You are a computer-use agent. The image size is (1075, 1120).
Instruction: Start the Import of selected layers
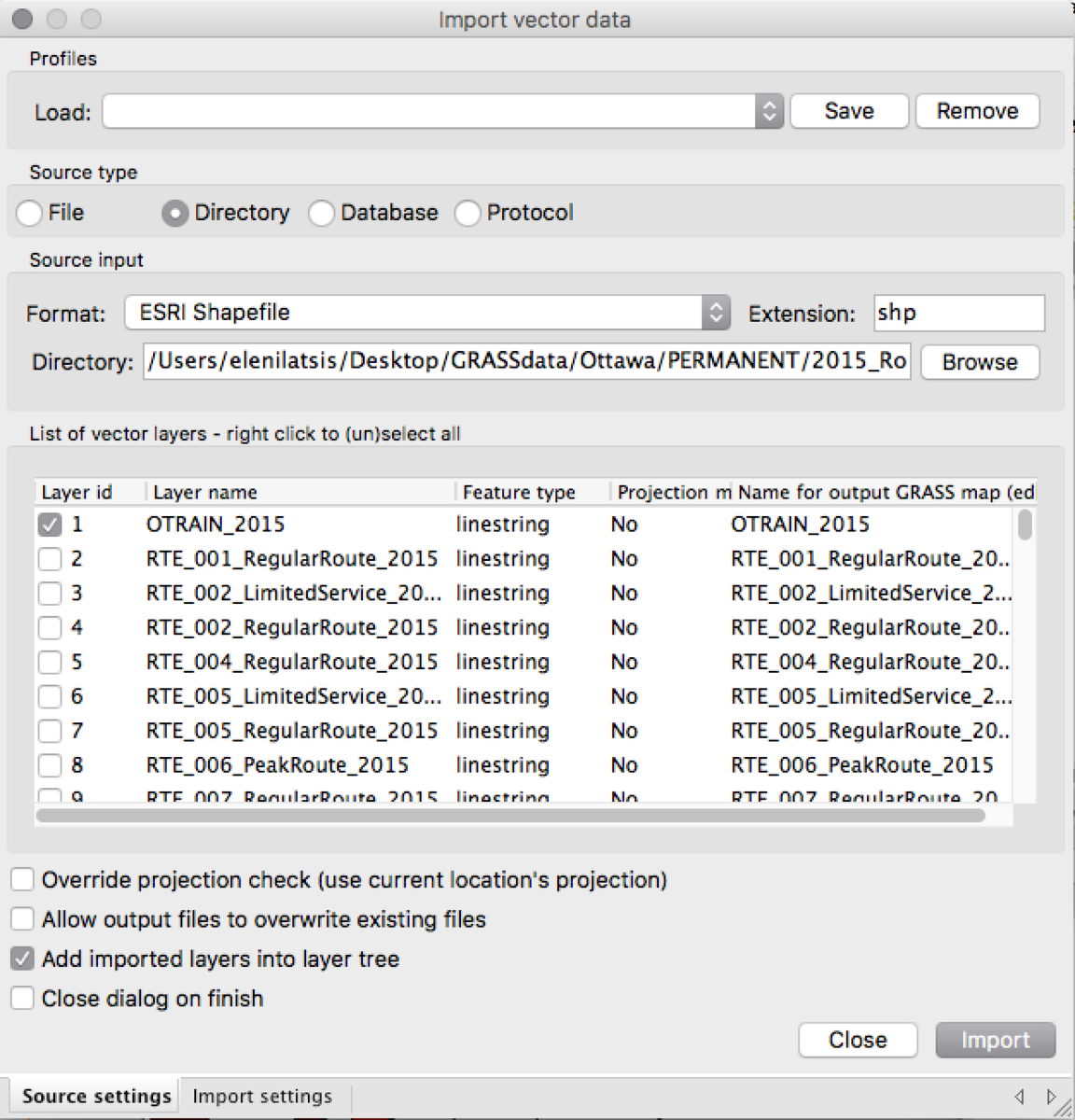point(995,1040)
